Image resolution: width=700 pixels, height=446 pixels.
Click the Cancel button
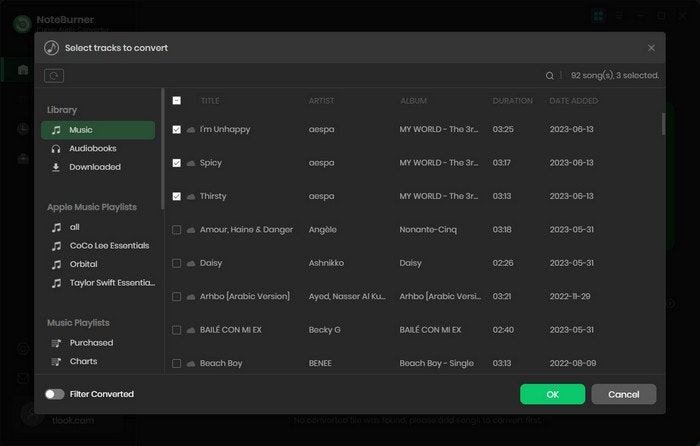coord(624,394)
